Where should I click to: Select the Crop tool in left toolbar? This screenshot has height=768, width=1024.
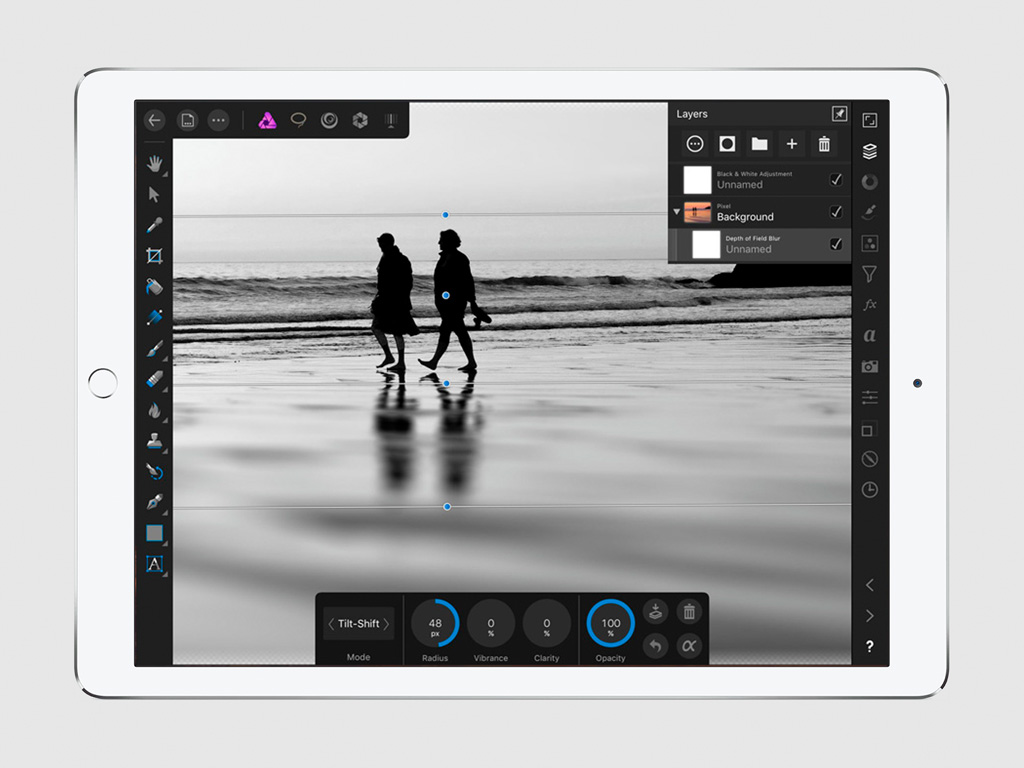[x=154, y=256]
